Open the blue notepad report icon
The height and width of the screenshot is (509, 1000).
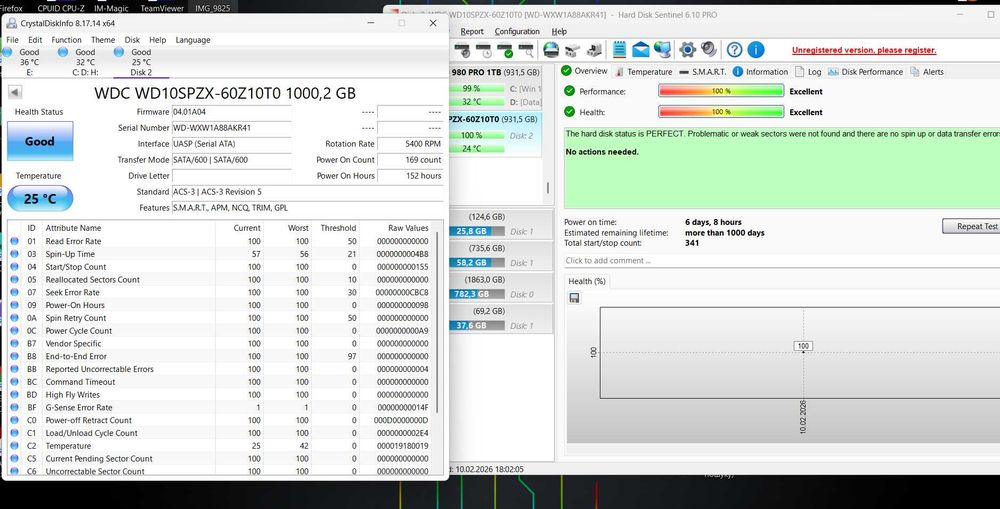[619, 50]
